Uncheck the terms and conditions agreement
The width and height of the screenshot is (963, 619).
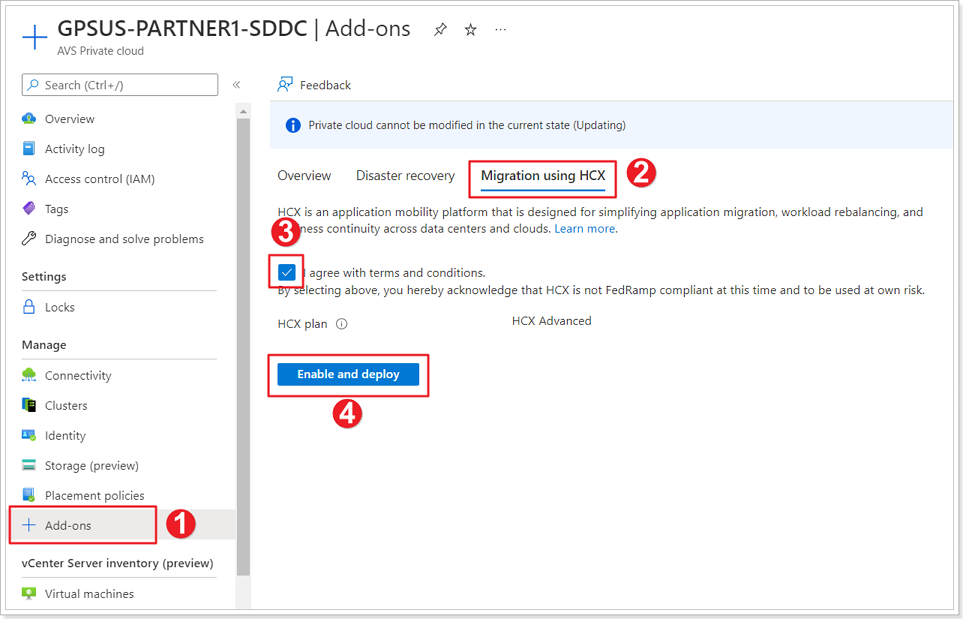pyautogui.click(x=285, y=271)
